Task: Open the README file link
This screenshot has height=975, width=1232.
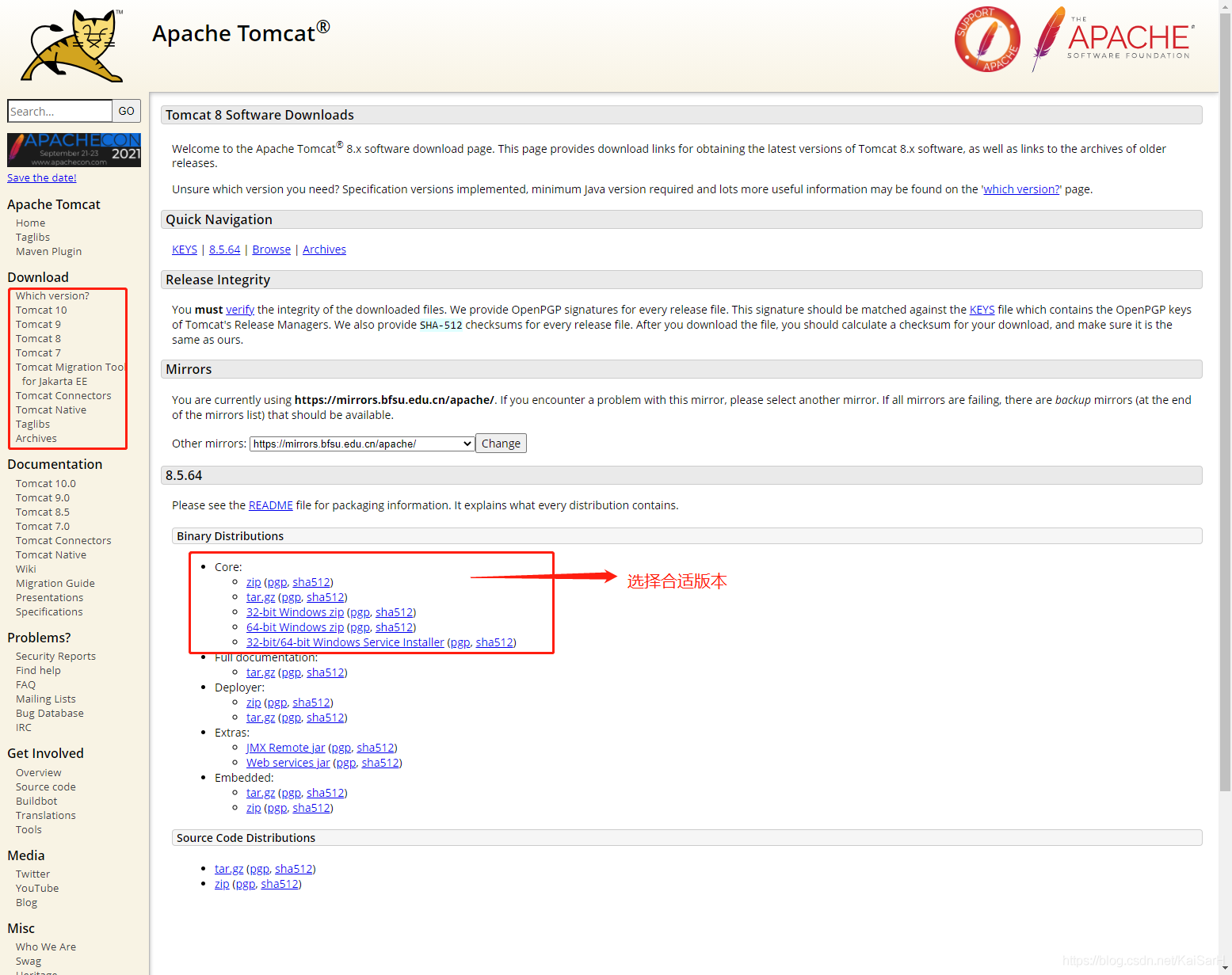Action: (x=271, y=505)
